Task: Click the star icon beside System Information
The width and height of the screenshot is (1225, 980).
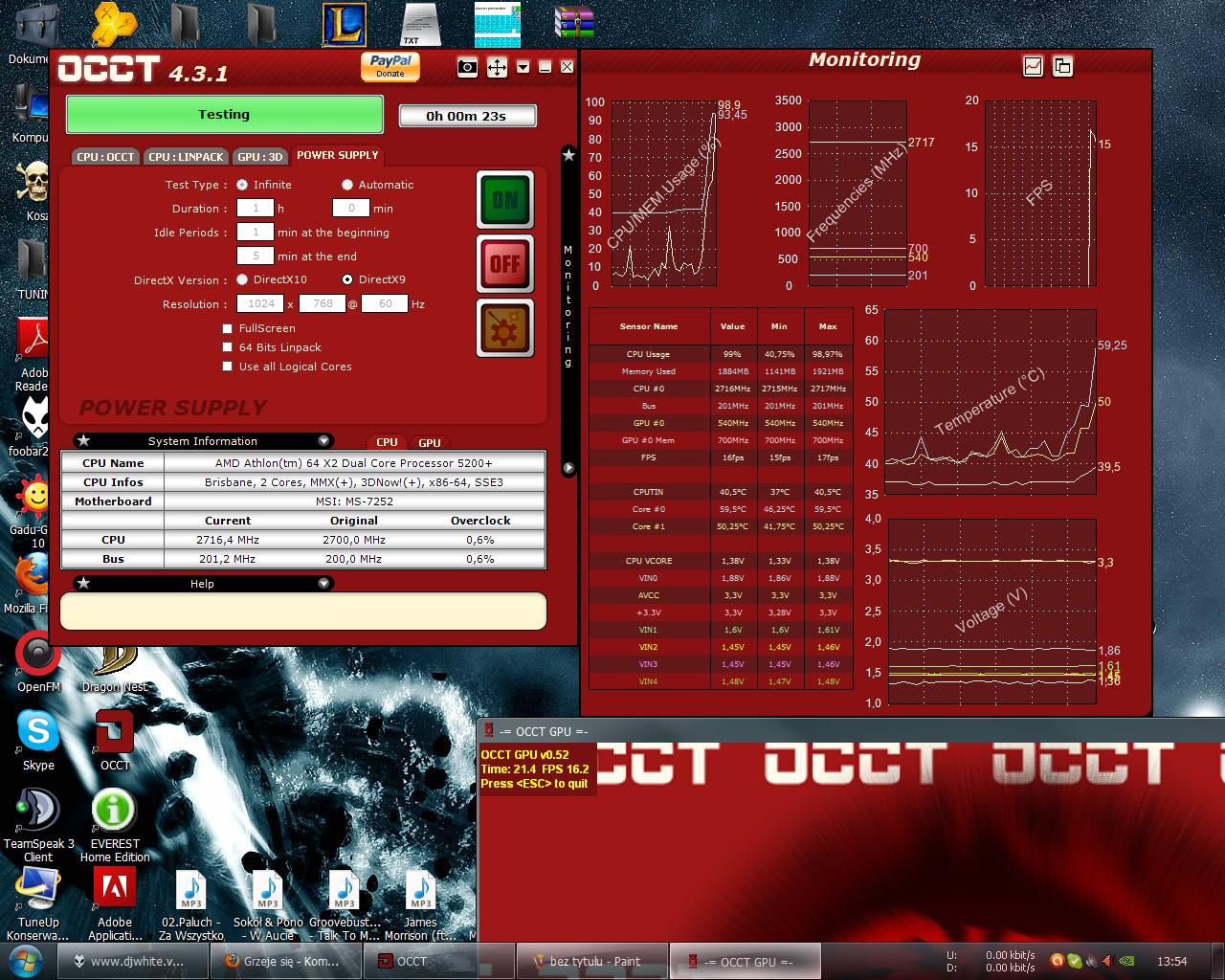Action: click(x=84, y=441)
